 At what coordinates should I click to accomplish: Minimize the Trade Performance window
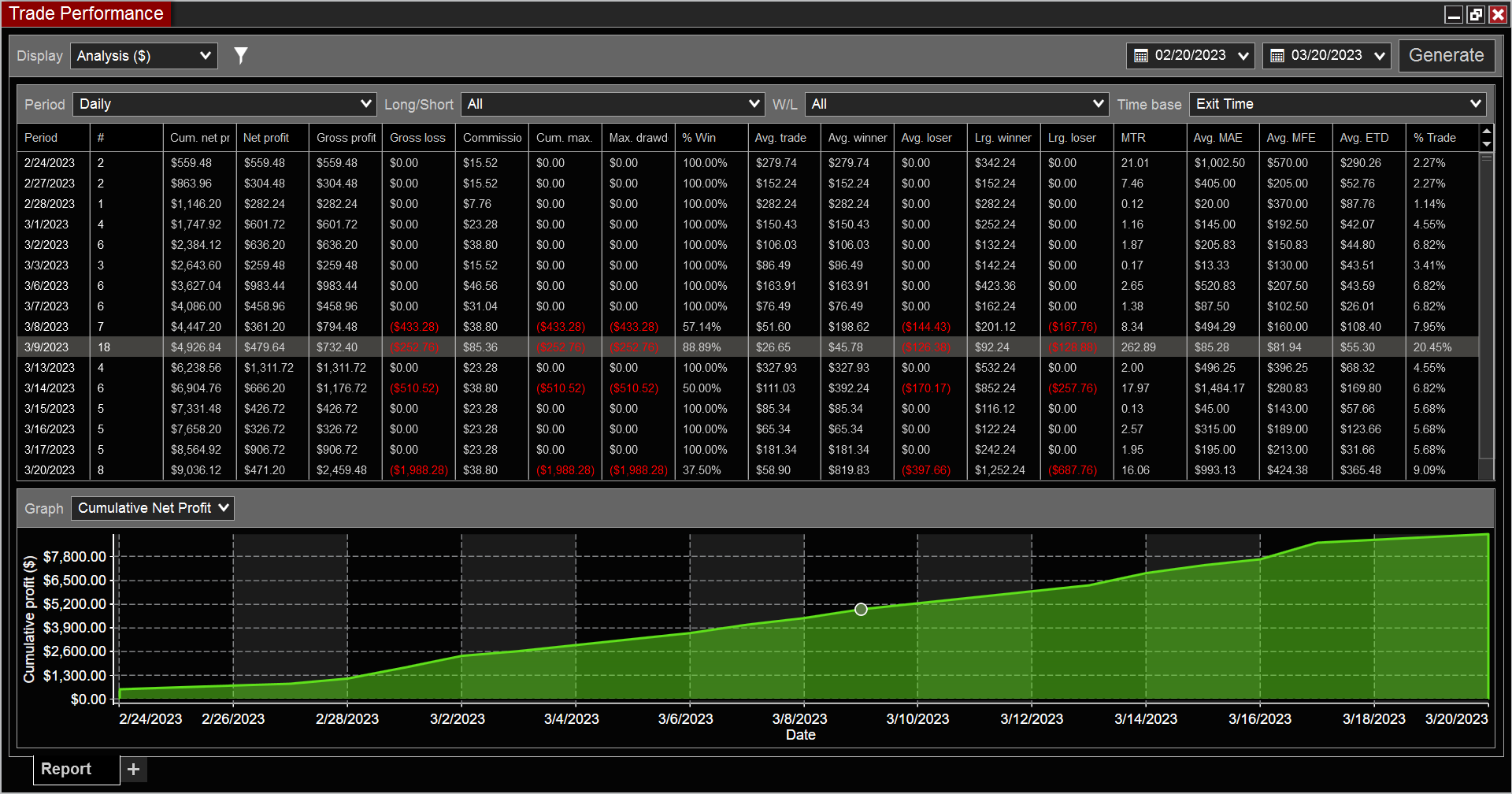click(1454, 14)
